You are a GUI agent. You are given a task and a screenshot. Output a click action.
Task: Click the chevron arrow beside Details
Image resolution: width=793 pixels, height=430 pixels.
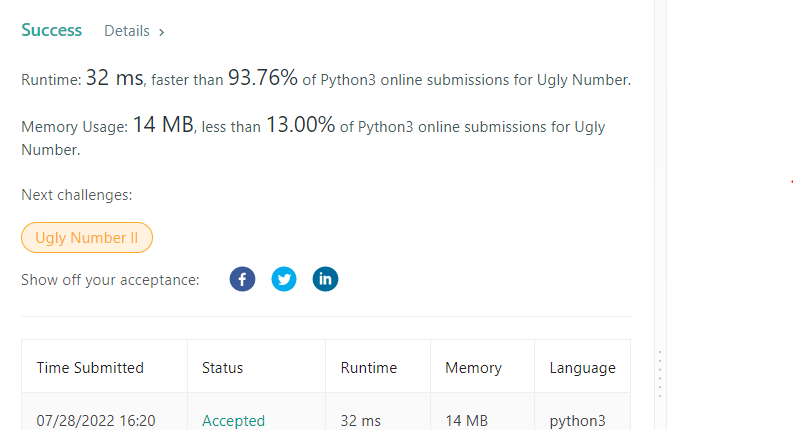[162, 32]
